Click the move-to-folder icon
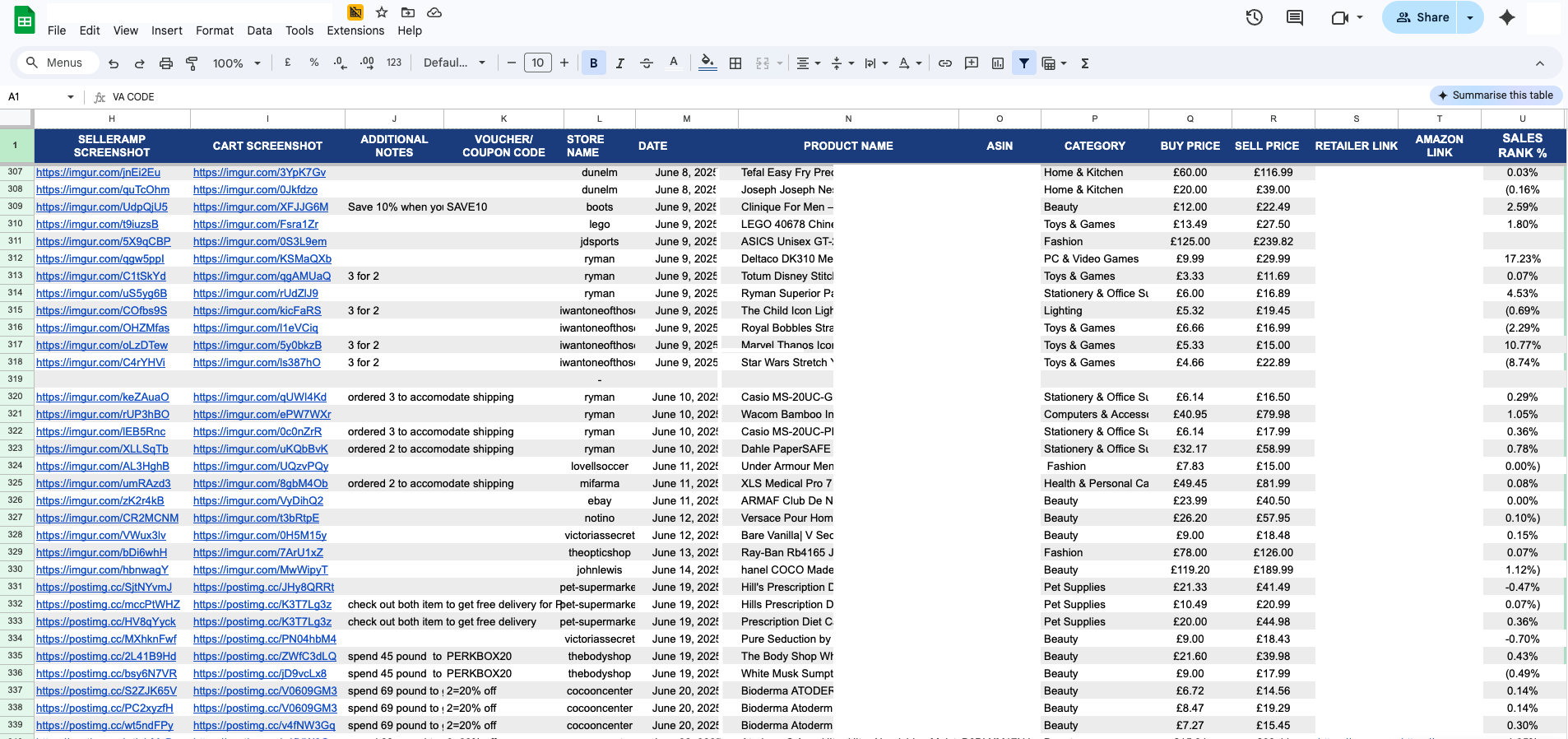Screen dimensions: 1568x739 408,12
